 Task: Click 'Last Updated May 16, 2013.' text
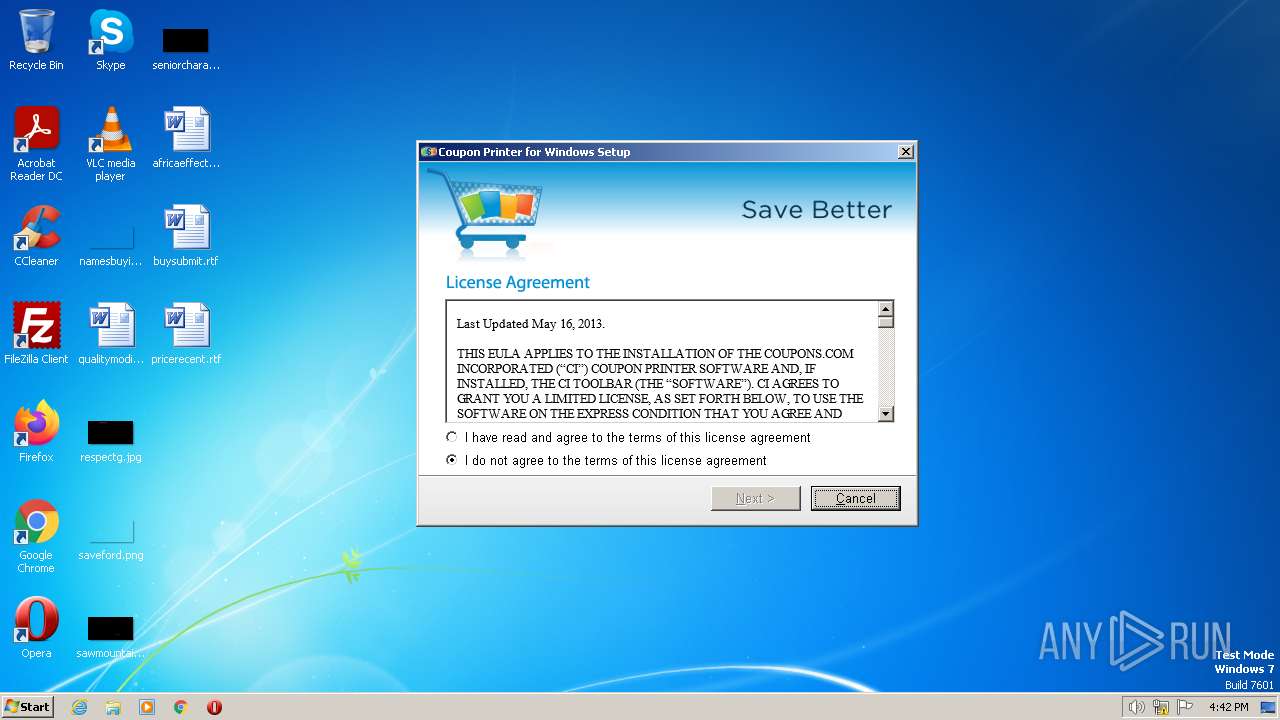pos(531,324)
